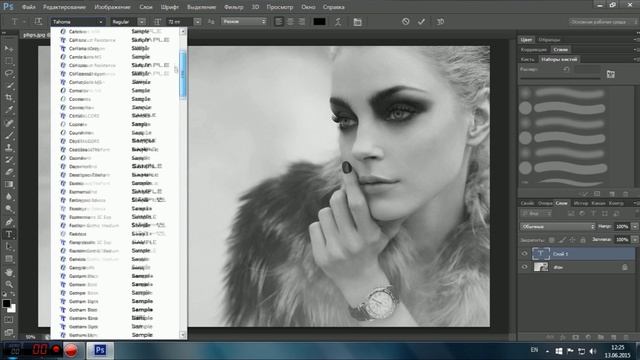Switch to the Стили tab
The image size is (640, 360).
click(560, 49)
